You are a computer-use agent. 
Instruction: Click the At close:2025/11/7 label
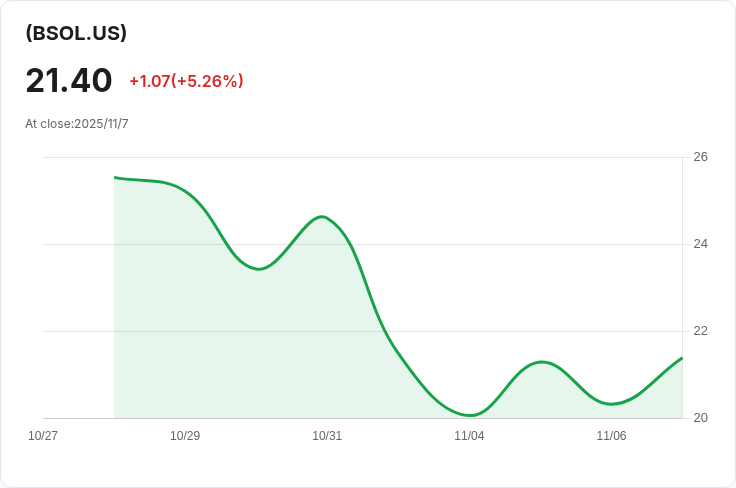(x=77, y=123)
